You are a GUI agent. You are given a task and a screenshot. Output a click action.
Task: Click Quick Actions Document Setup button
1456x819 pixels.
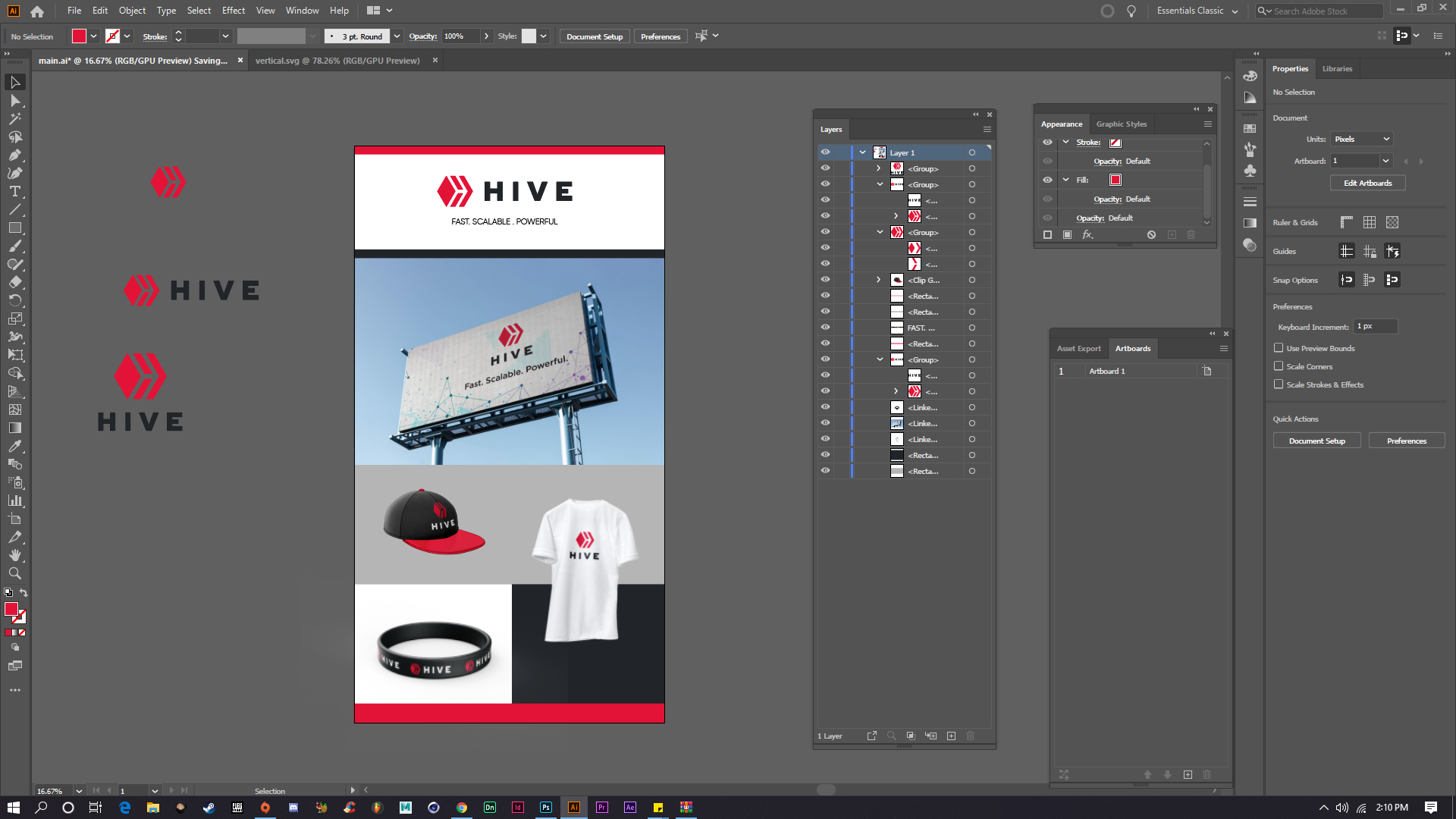point(1316,441)
